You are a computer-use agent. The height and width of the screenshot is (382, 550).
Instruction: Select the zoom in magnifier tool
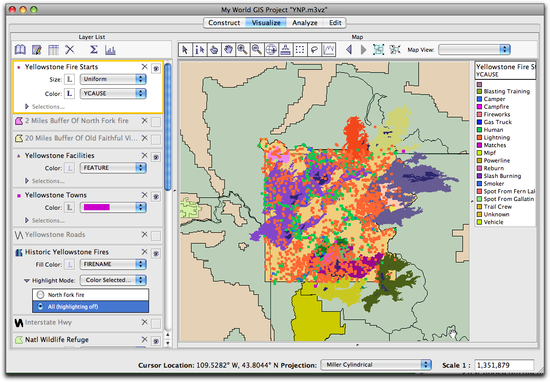tap(242, 49)
